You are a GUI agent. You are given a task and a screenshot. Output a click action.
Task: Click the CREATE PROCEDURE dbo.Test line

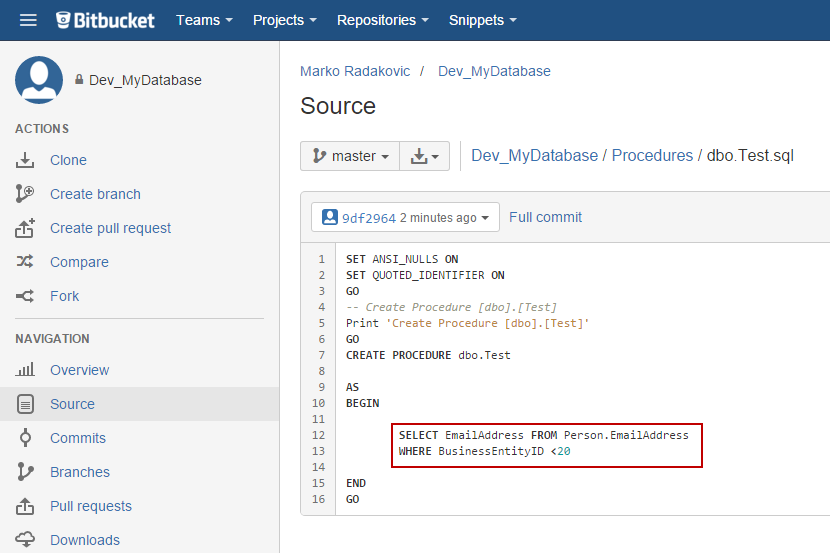(428, 355)
